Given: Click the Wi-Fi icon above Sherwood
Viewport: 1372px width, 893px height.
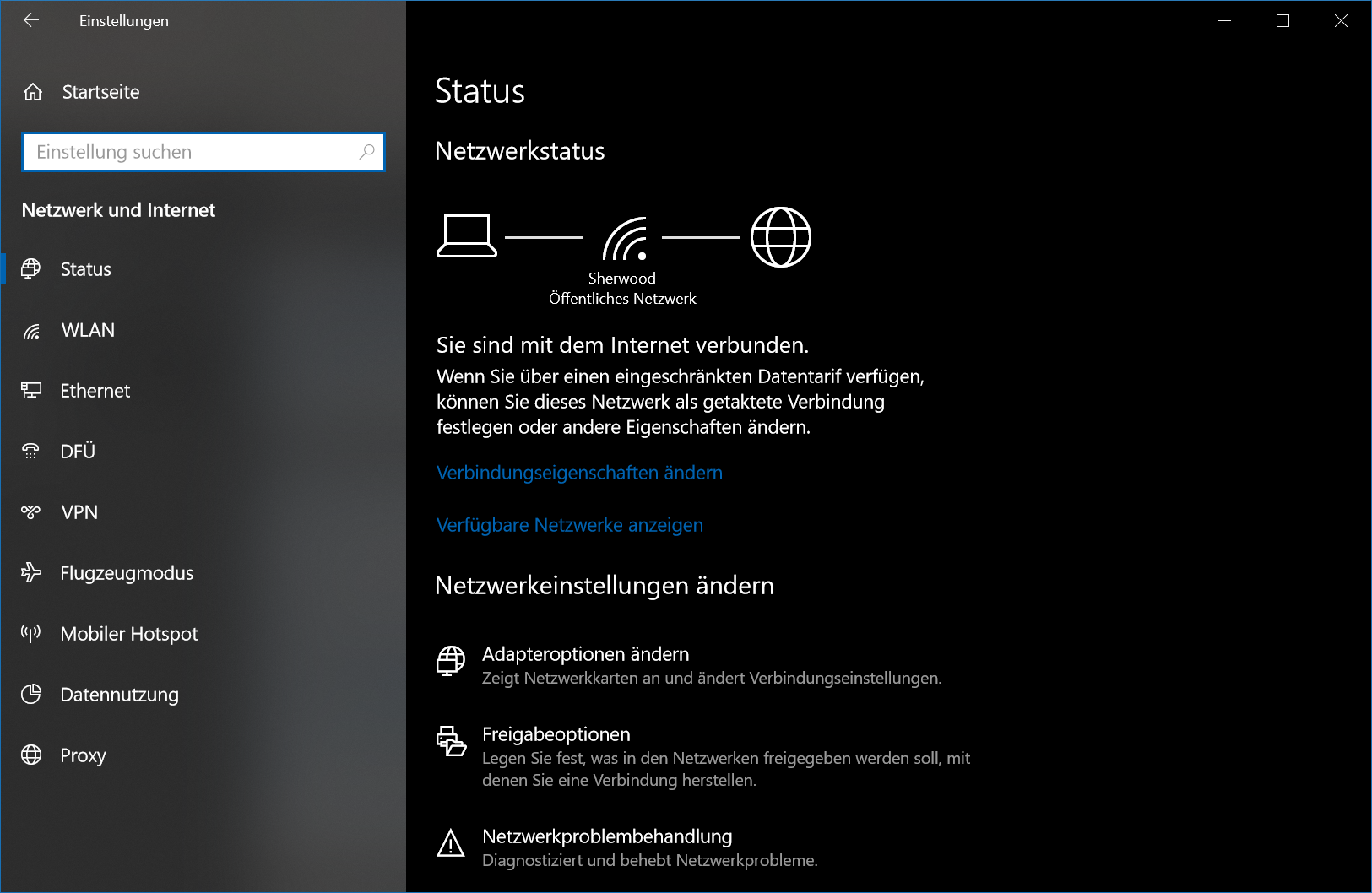Looking at the screenshot, I should (625, 238).
